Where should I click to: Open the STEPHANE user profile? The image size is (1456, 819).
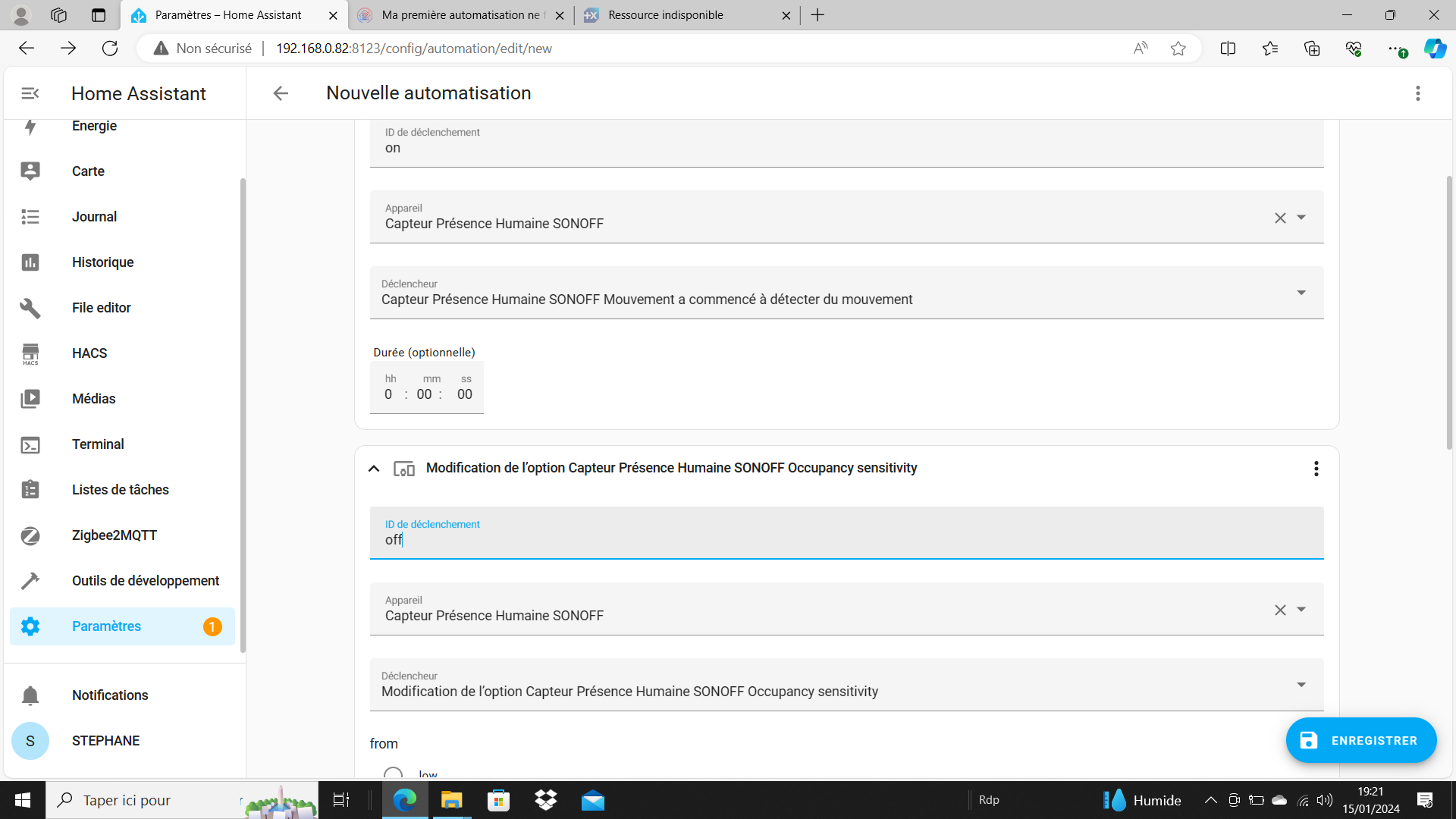click(105, 741)
